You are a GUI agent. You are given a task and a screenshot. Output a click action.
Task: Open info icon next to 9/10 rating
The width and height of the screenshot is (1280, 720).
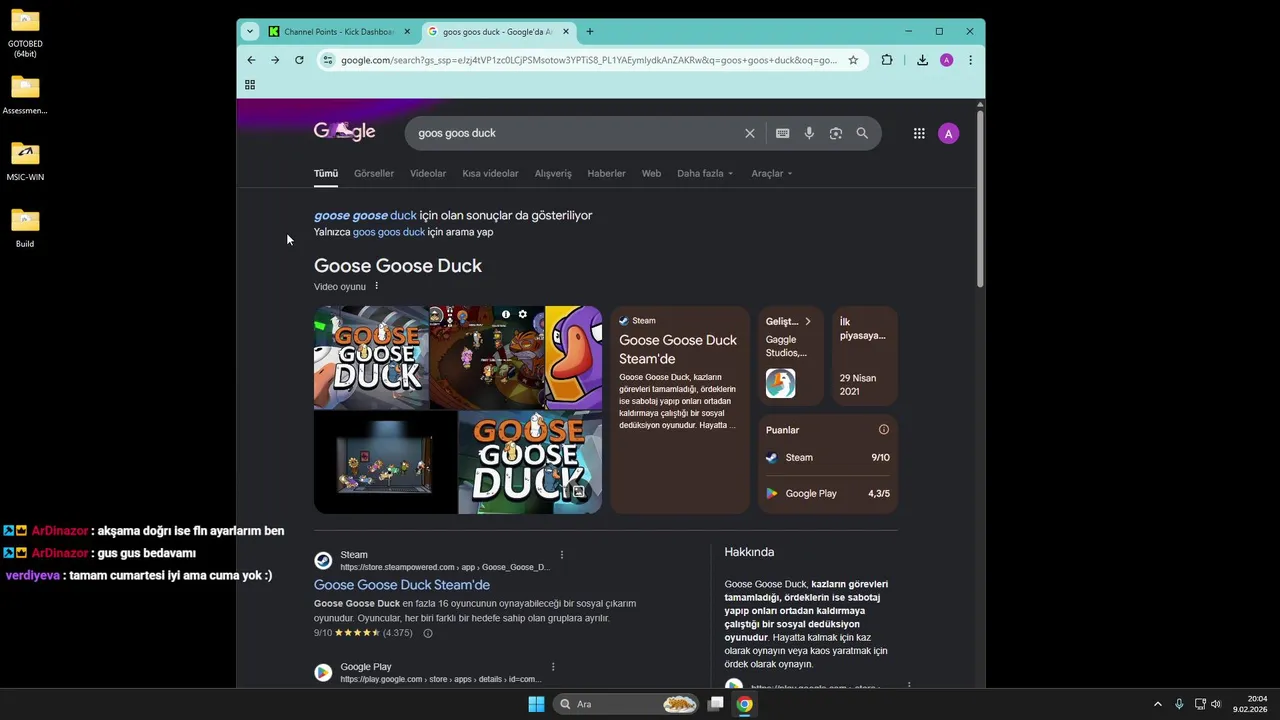(428, 633)
